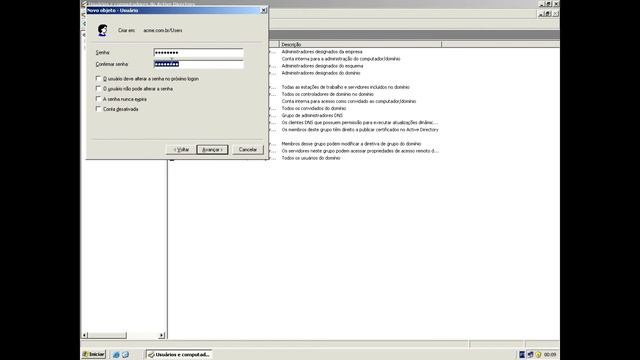Viewport: 640px width, 360px height.
Task: Select 'Grupo de administradores DNS' row
Action: click(312, 116)
